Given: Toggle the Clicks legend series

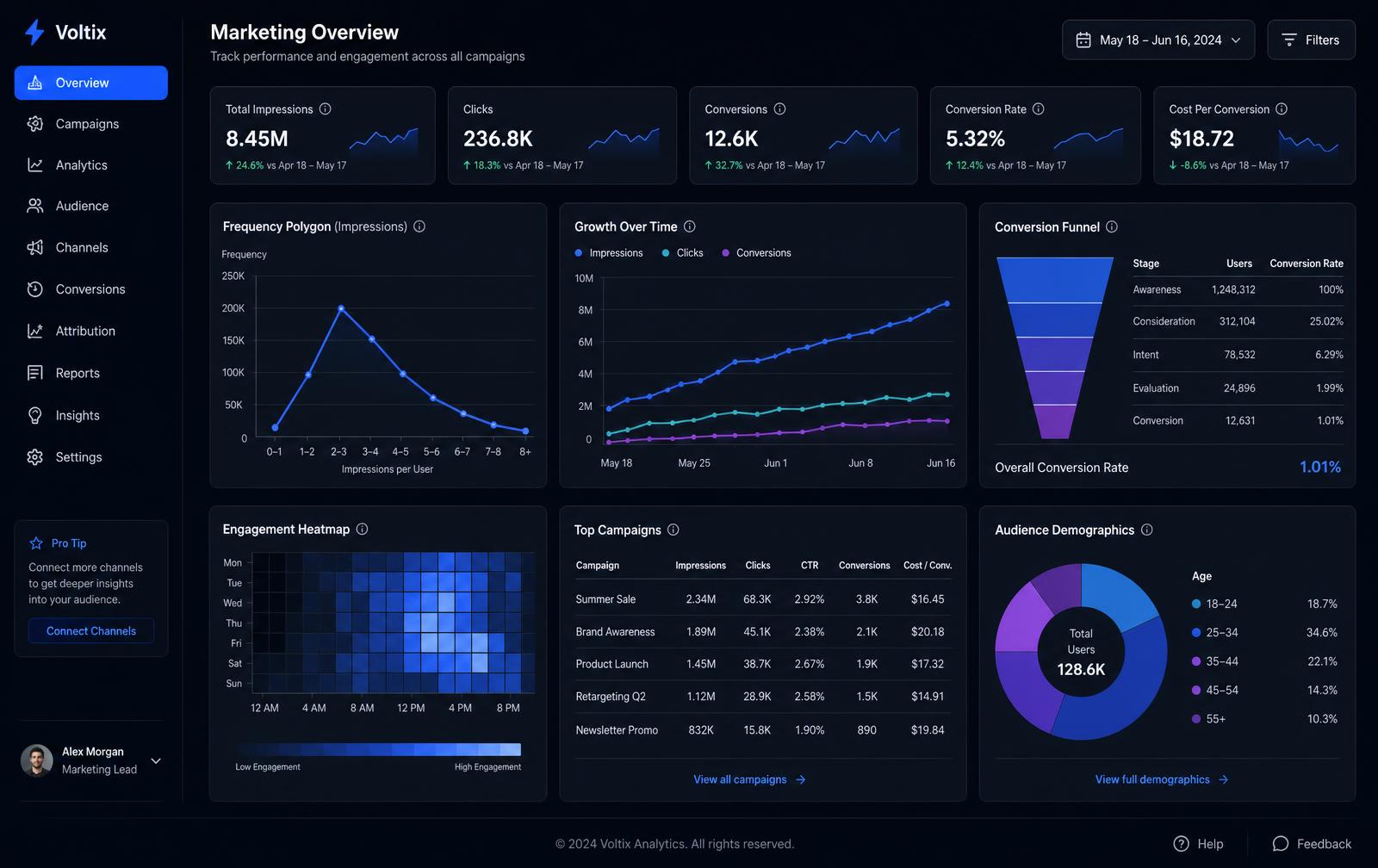Looking at the screenshot, I should pyautogui.click(x=683, y=253).
